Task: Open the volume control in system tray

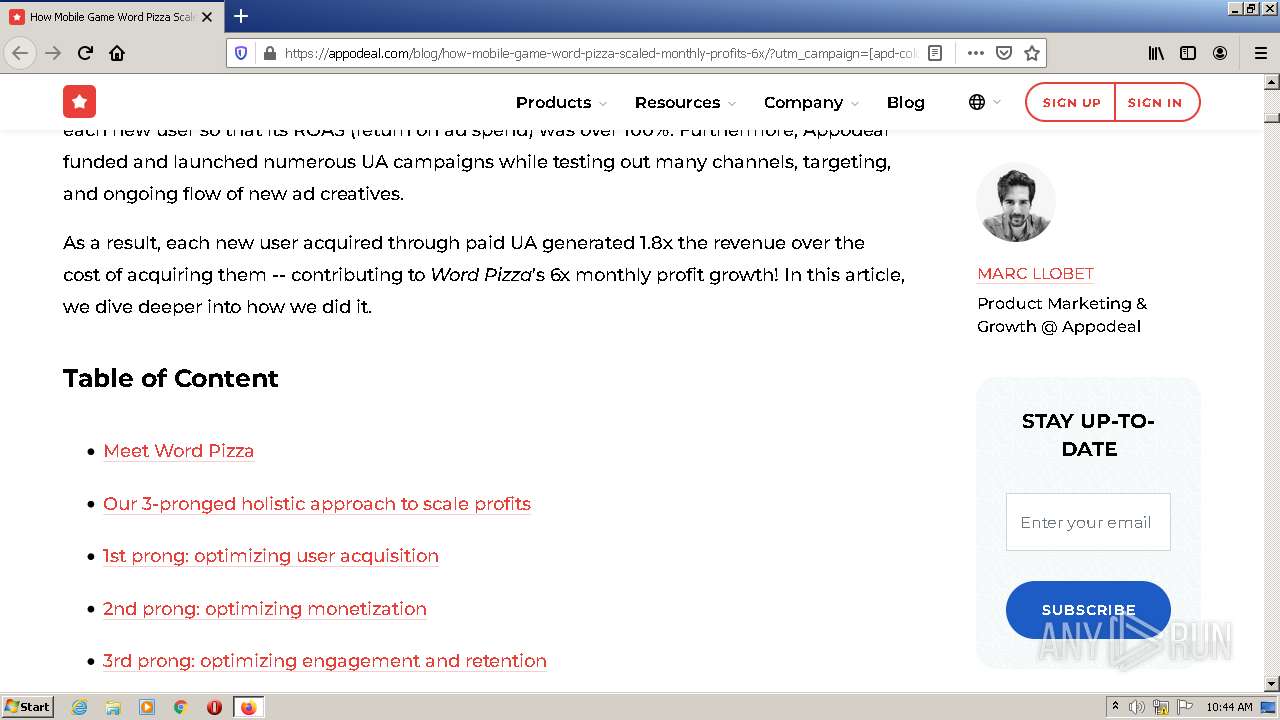Action: point(1137,707)
